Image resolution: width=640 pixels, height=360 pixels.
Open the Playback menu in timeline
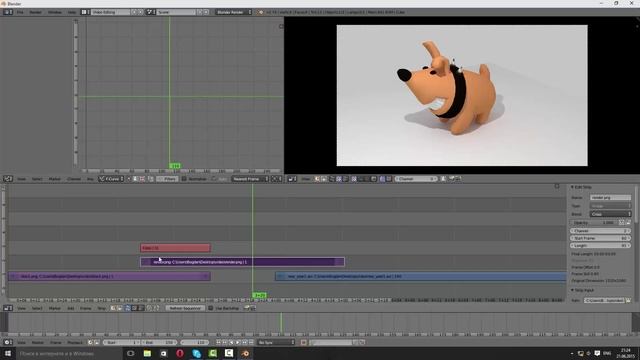click(x=75, y=342)
